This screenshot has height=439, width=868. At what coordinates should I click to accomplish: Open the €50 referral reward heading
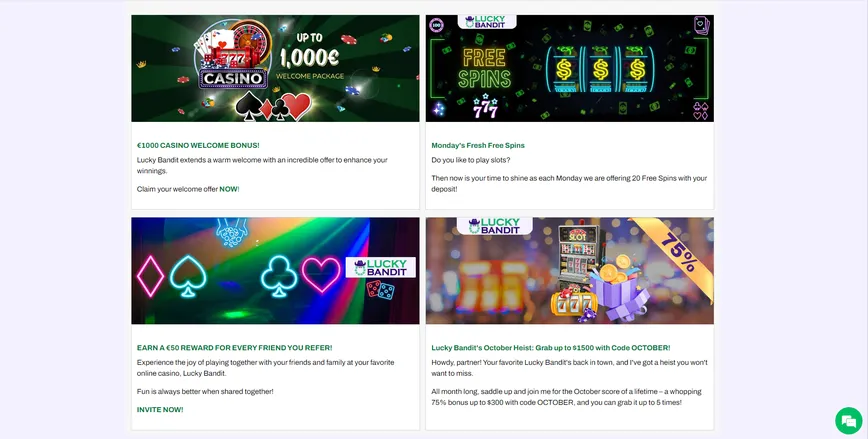click(x=235, y=348)
